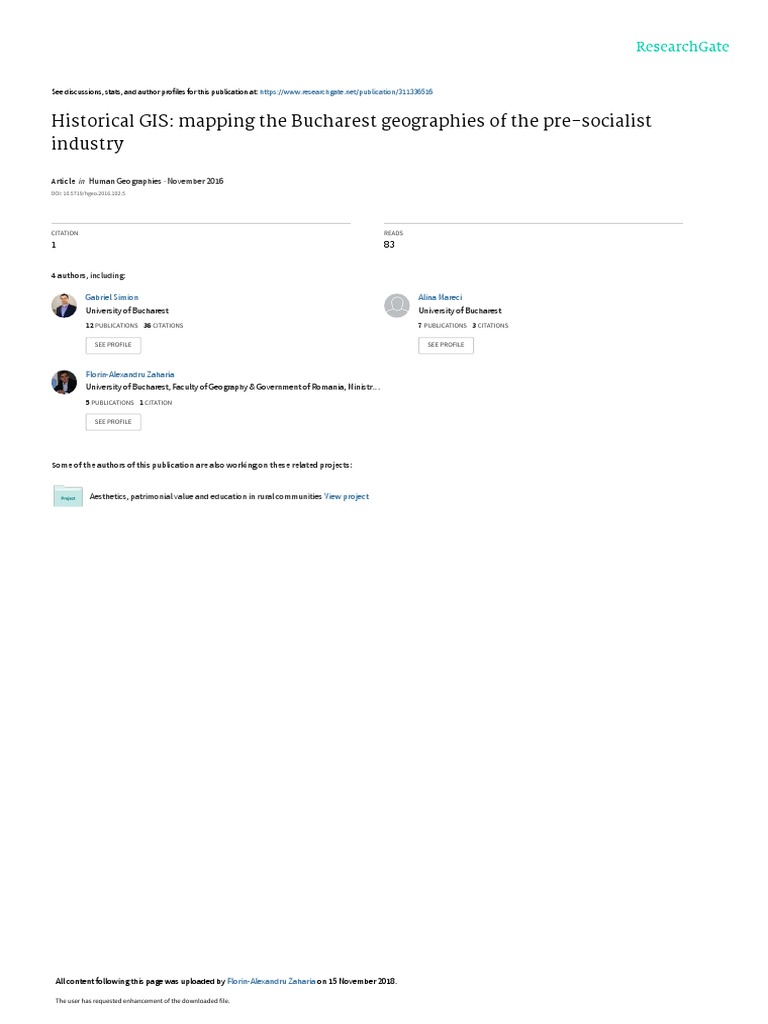768x1024 pixels.
Task: Click Alina Mareci's avatar placeholder
Action: (x=396, y=305)
